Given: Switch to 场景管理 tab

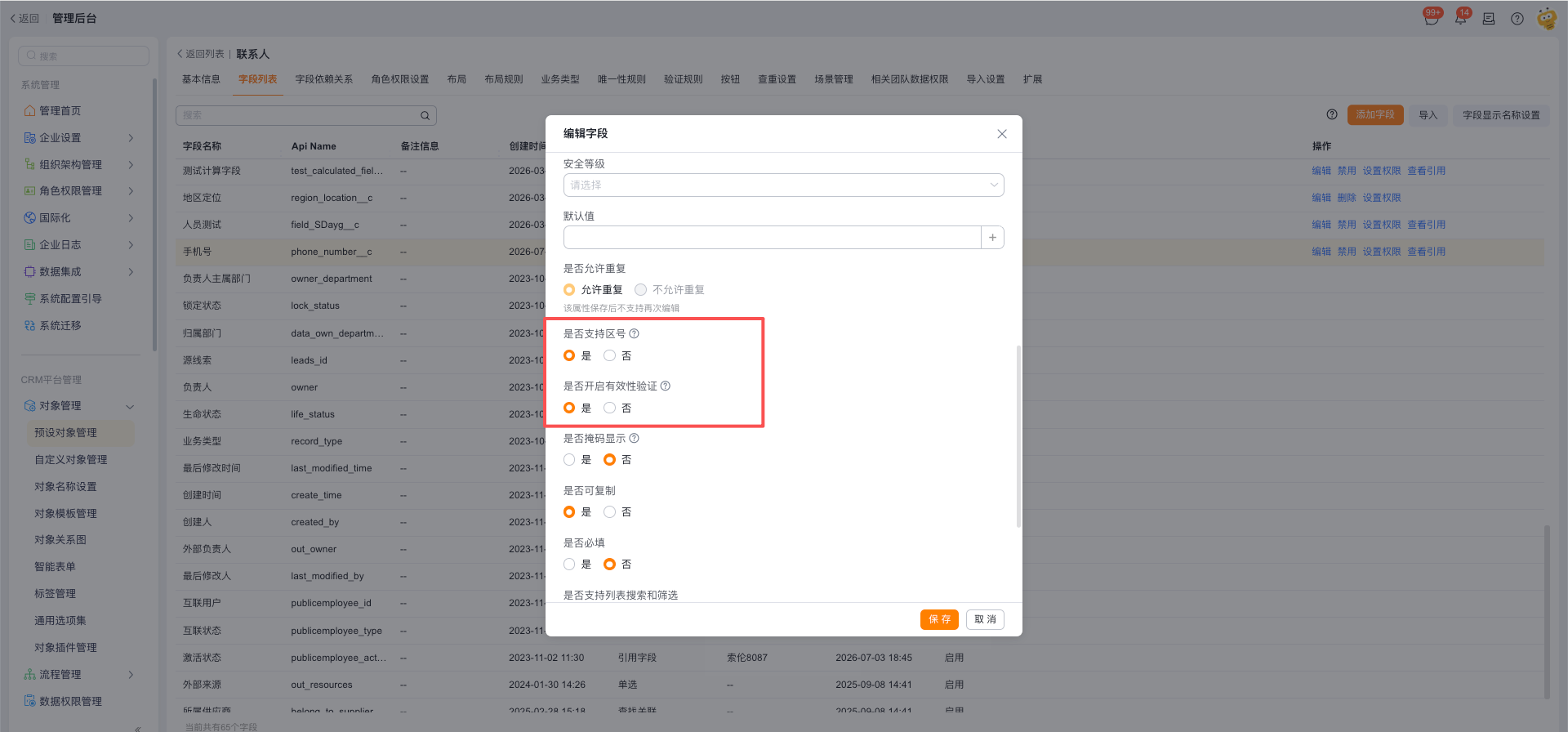Looking at the screenshot, I should 834,79.
